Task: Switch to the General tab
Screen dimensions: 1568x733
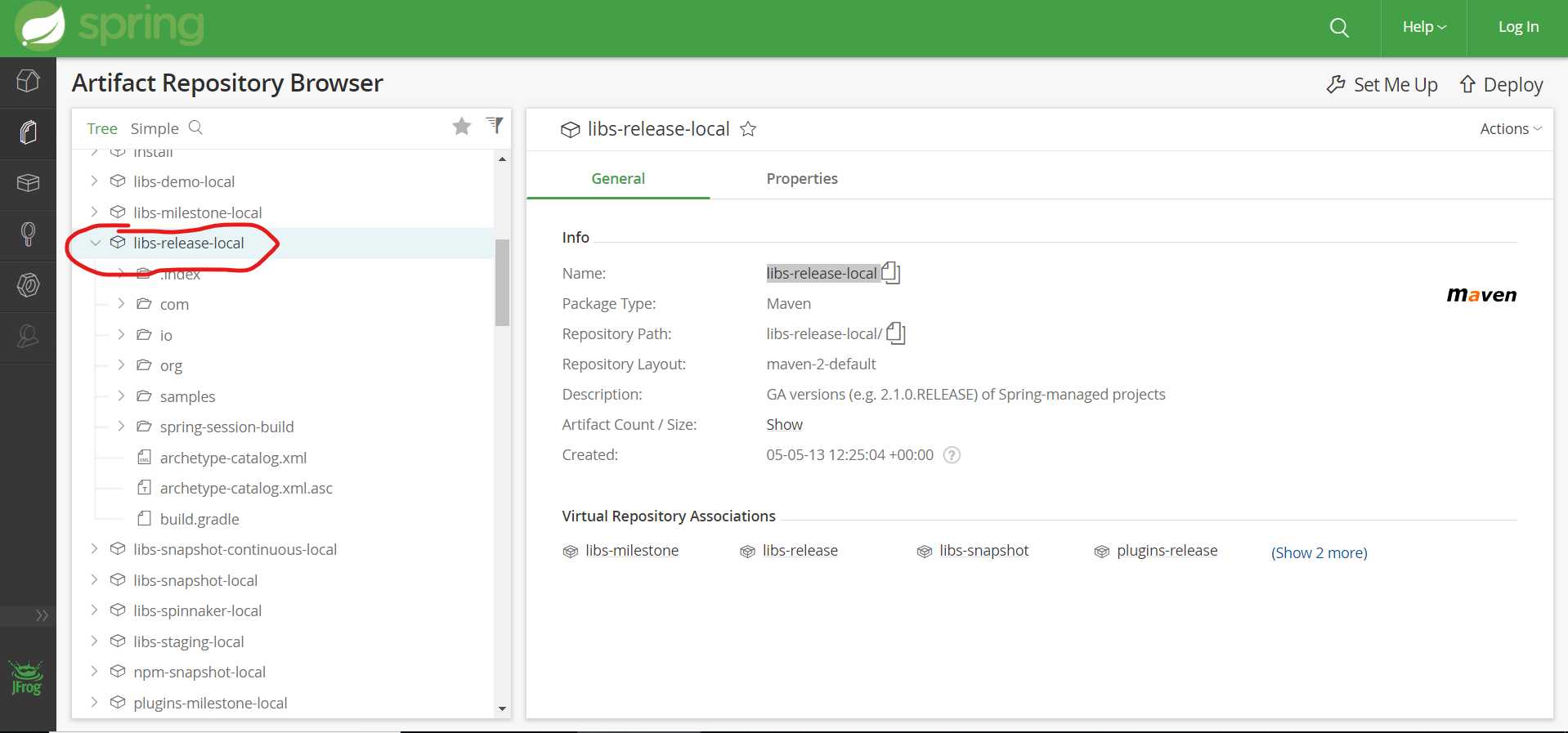Action: (x=618, y=178)
